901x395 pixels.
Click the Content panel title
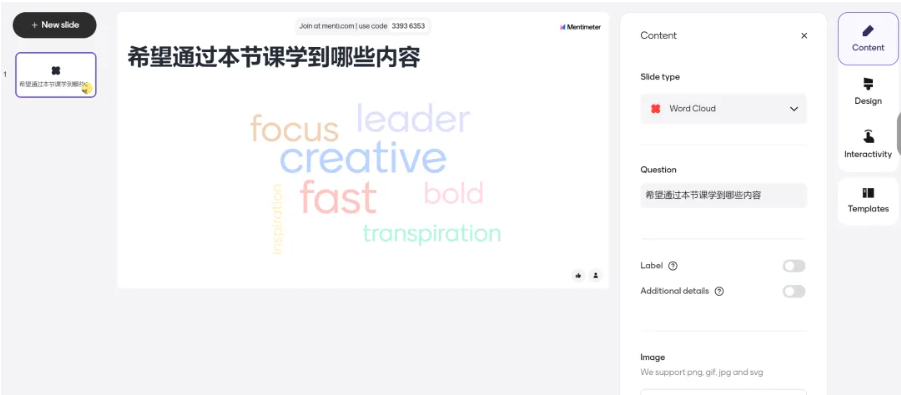[x=659, y=36]
